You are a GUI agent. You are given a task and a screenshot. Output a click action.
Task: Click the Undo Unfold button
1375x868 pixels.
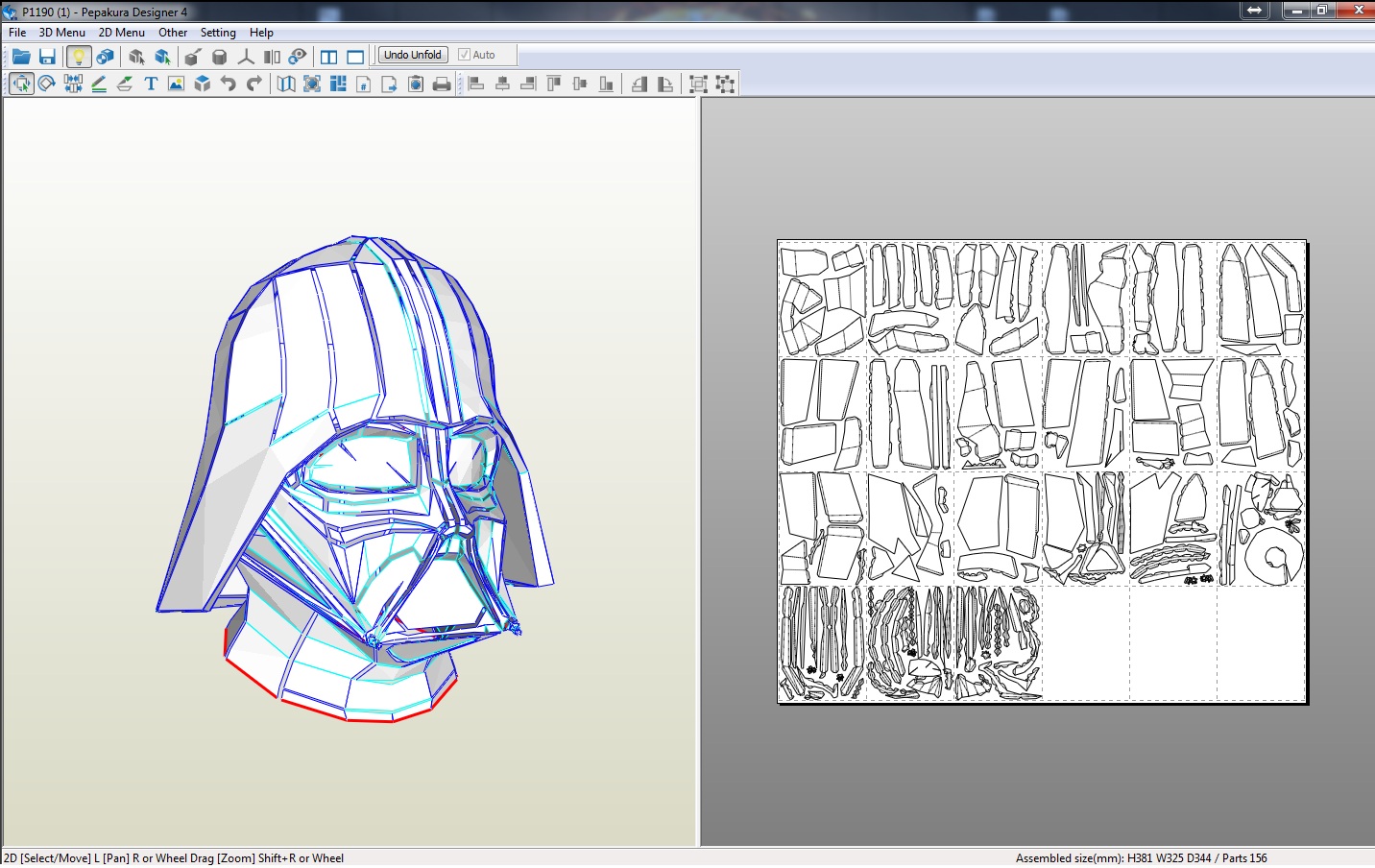point(413,55)
